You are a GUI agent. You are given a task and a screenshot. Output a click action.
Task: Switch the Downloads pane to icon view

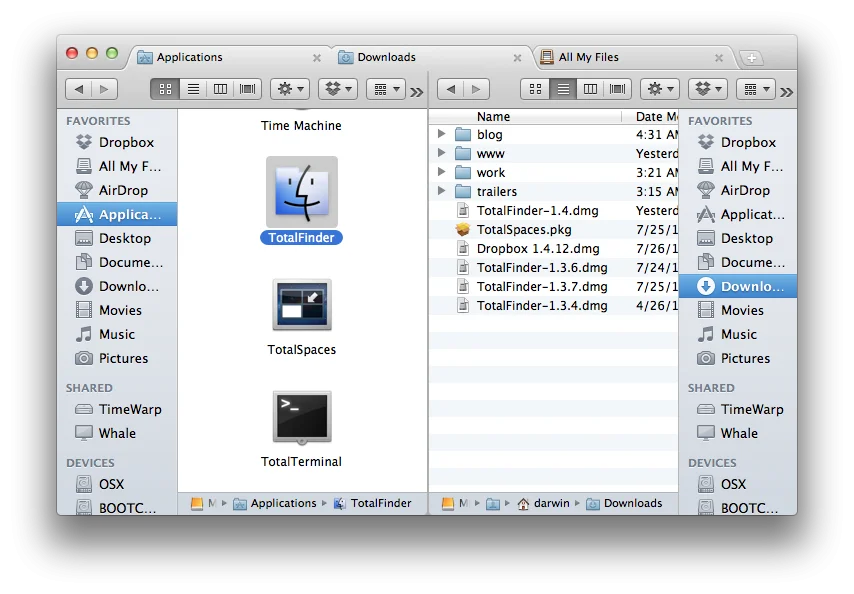tap(536, 88)
